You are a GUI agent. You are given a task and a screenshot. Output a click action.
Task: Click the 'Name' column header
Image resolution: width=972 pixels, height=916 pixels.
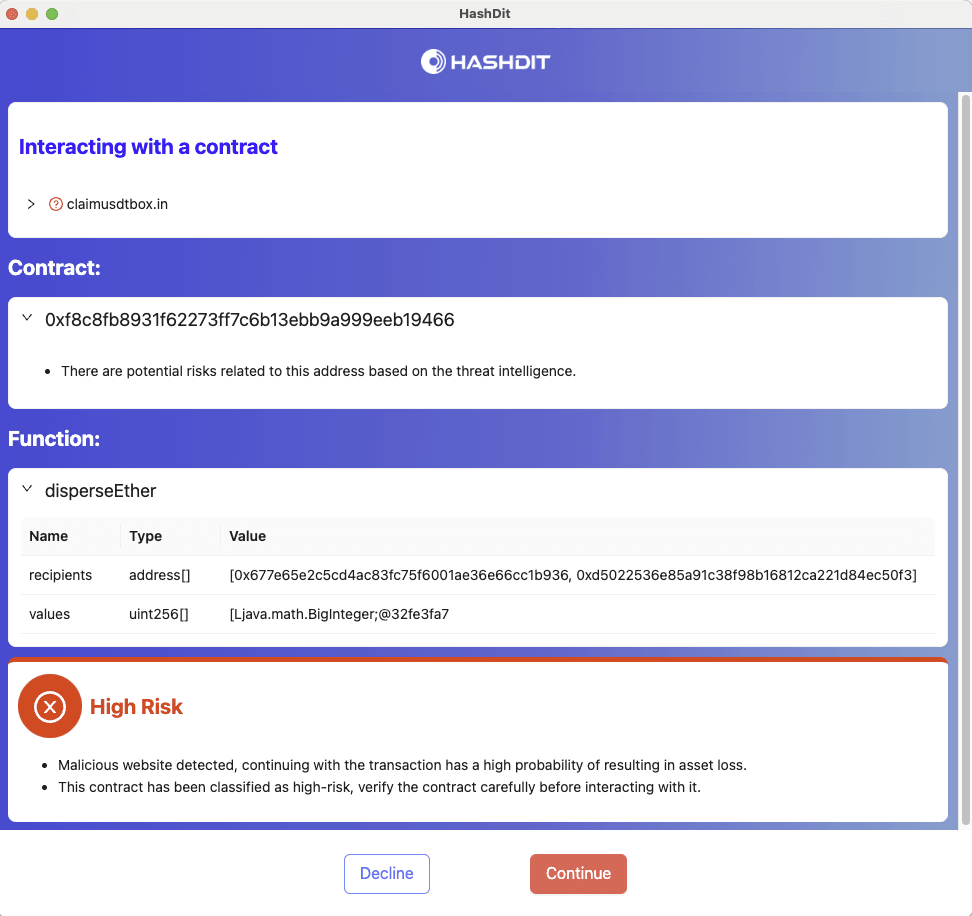48,536
